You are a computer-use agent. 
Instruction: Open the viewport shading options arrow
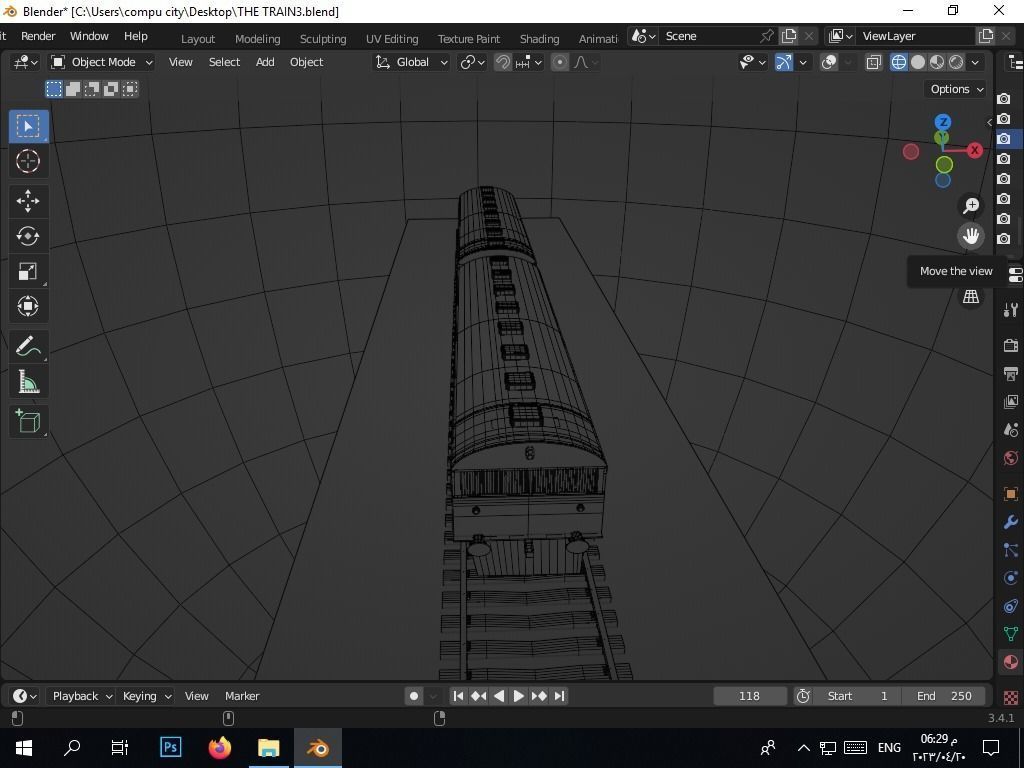point(975,62)
